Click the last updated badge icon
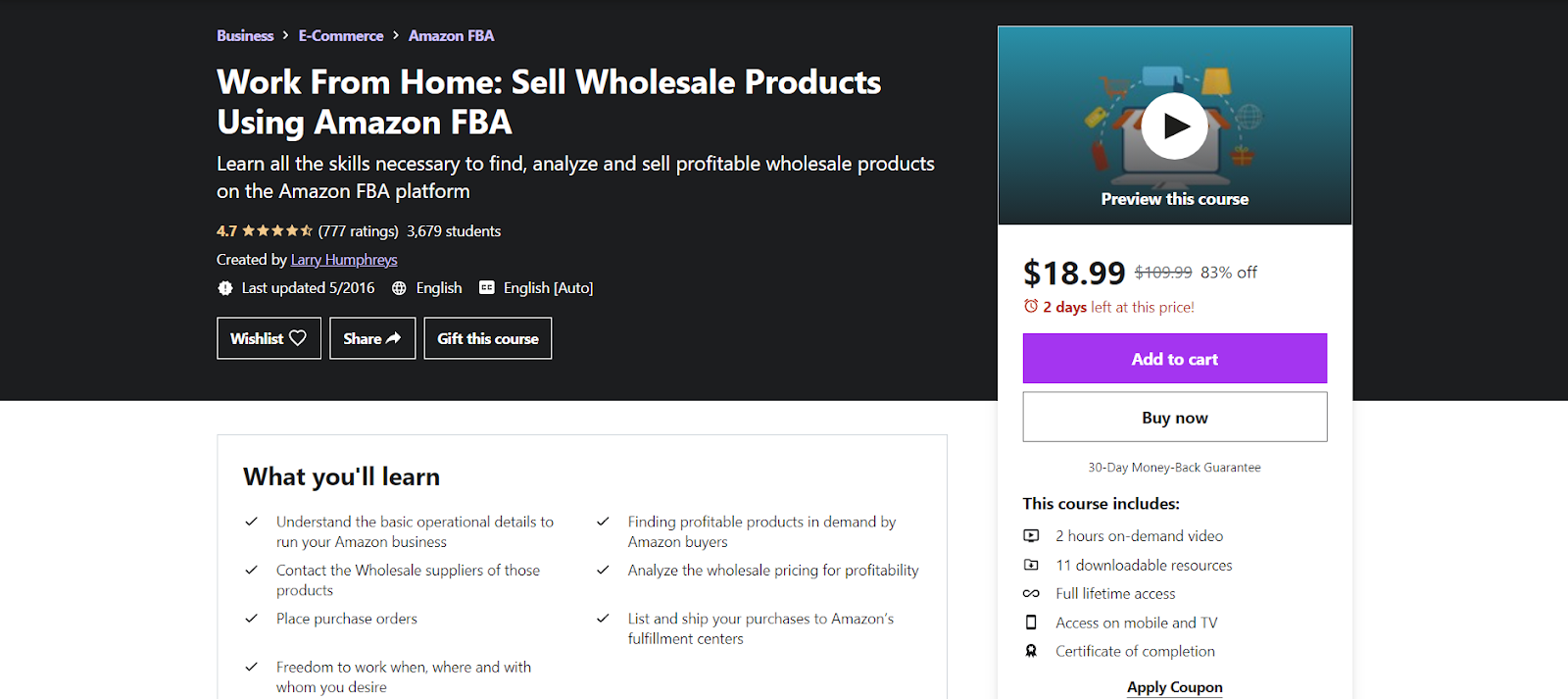The height and width of the screenshot is (699, 1568). pos(225,288)
